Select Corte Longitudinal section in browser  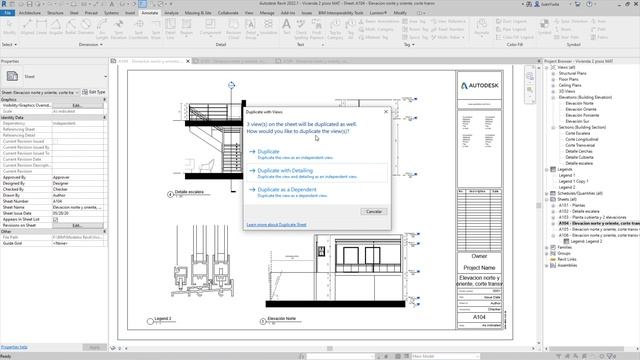coord(582,139)
